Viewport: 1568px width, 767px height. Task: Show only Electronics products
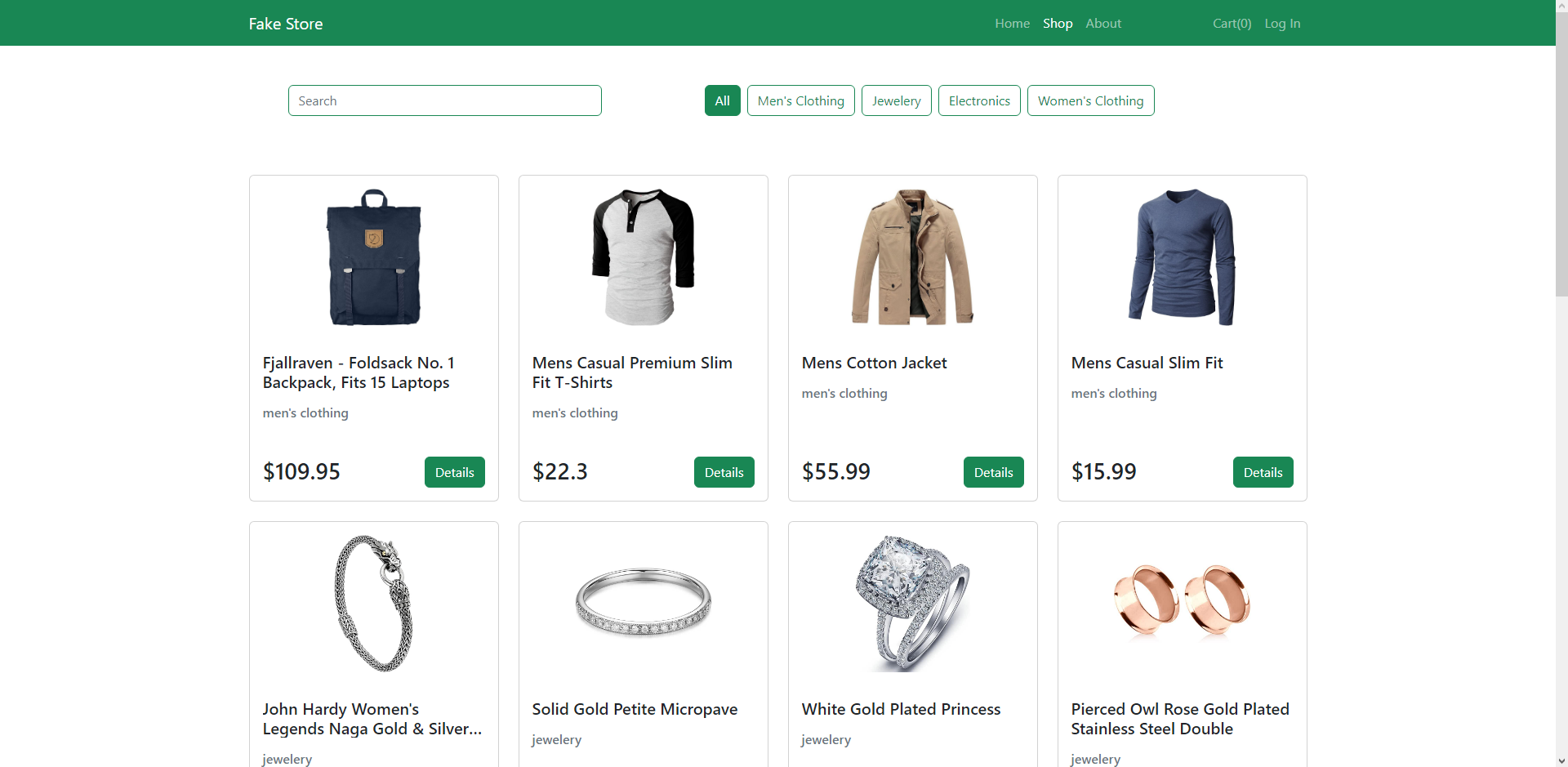point(979,100)
